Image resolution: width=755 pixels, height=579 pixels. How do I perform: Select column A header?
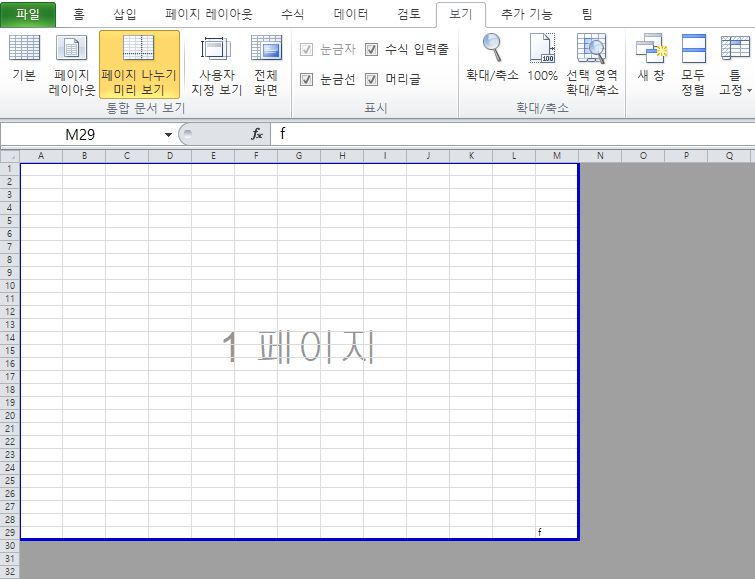point(41,156)
